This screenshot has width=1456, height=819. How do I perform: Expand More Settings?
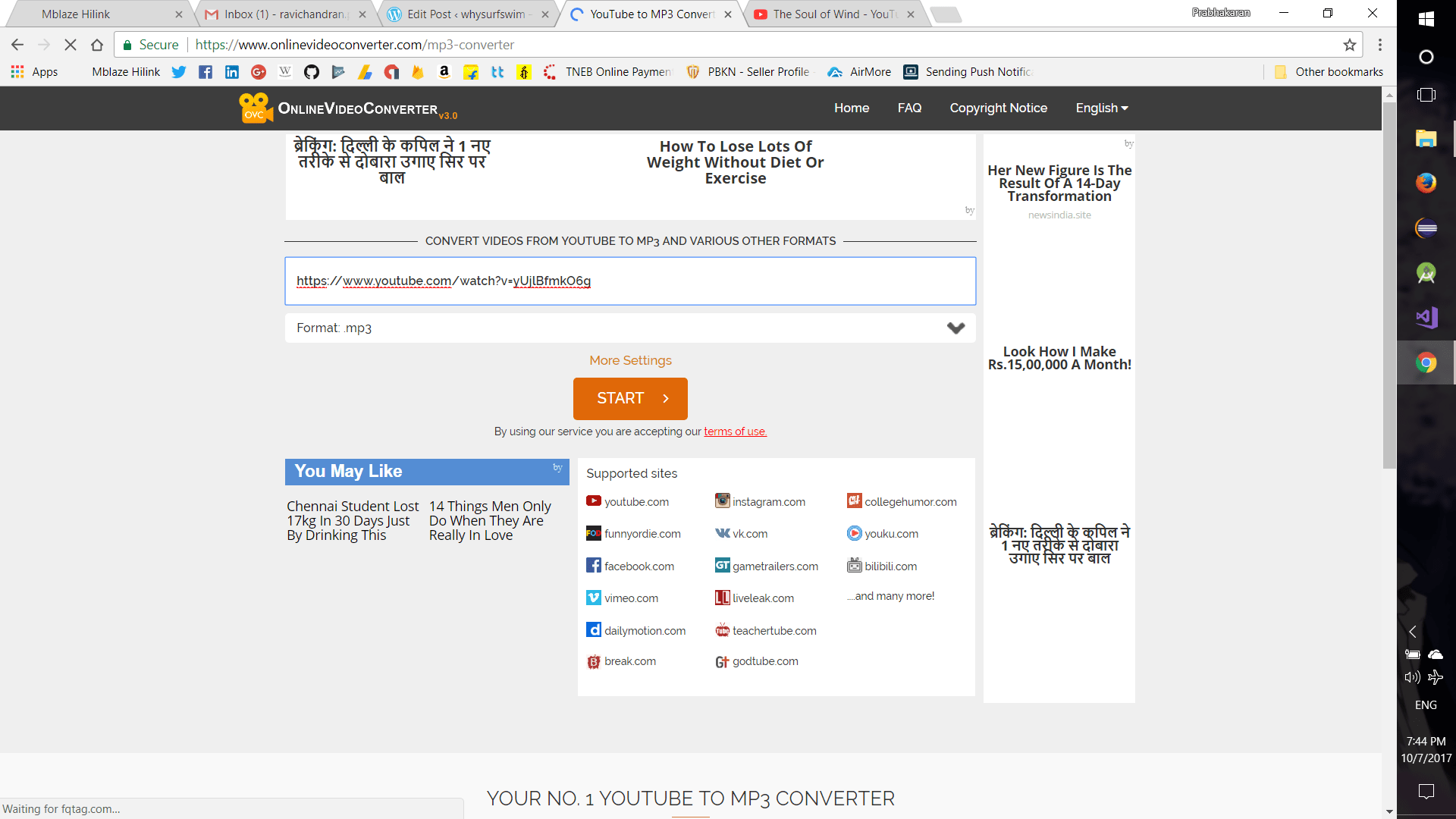[x=630, y=360]
